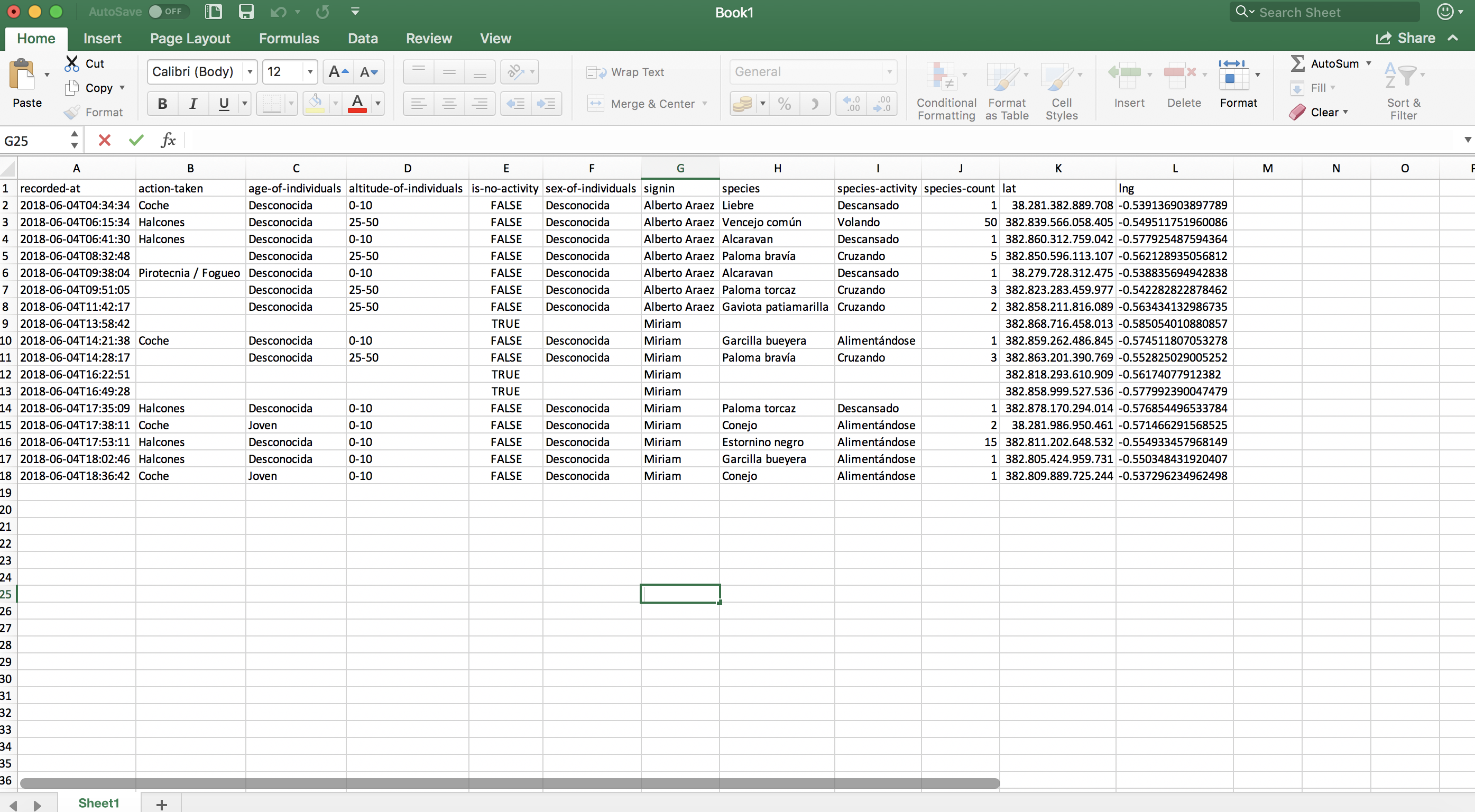Decrease the indent
1475x812 pixels.
516,104
